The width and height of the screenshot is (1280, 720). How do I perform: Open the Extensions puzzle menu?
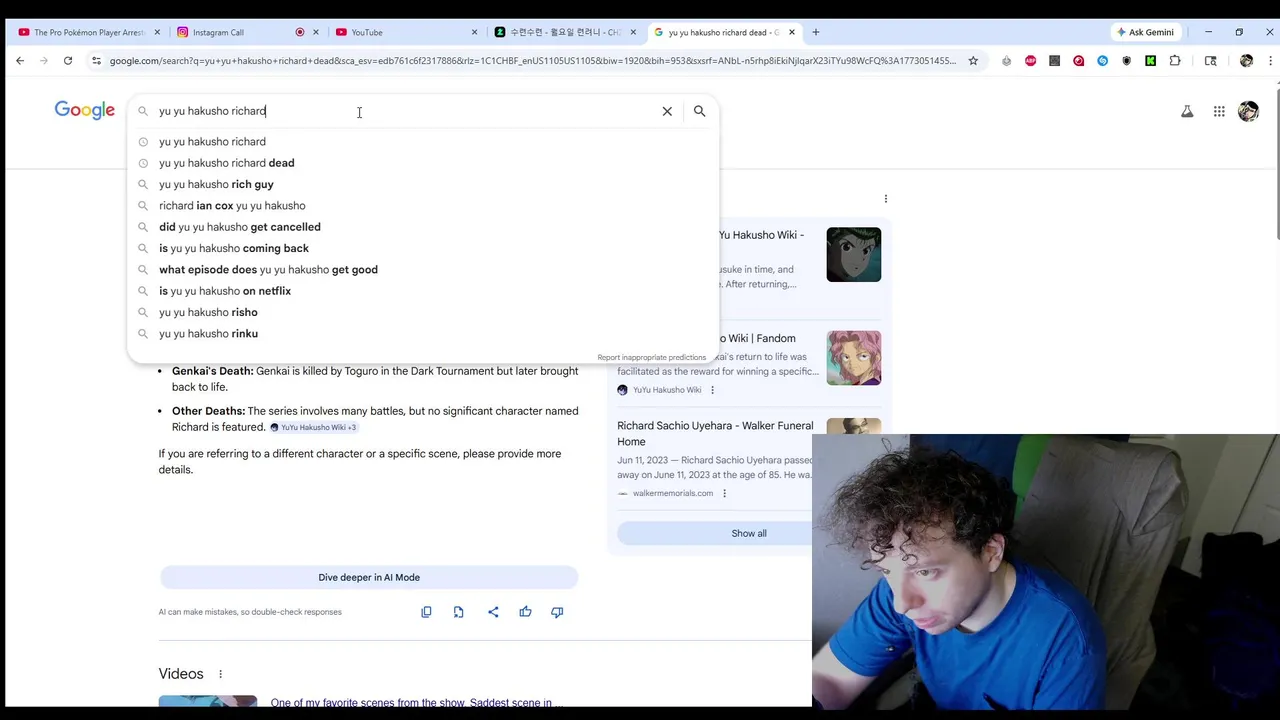click(x=1175, y=61)
